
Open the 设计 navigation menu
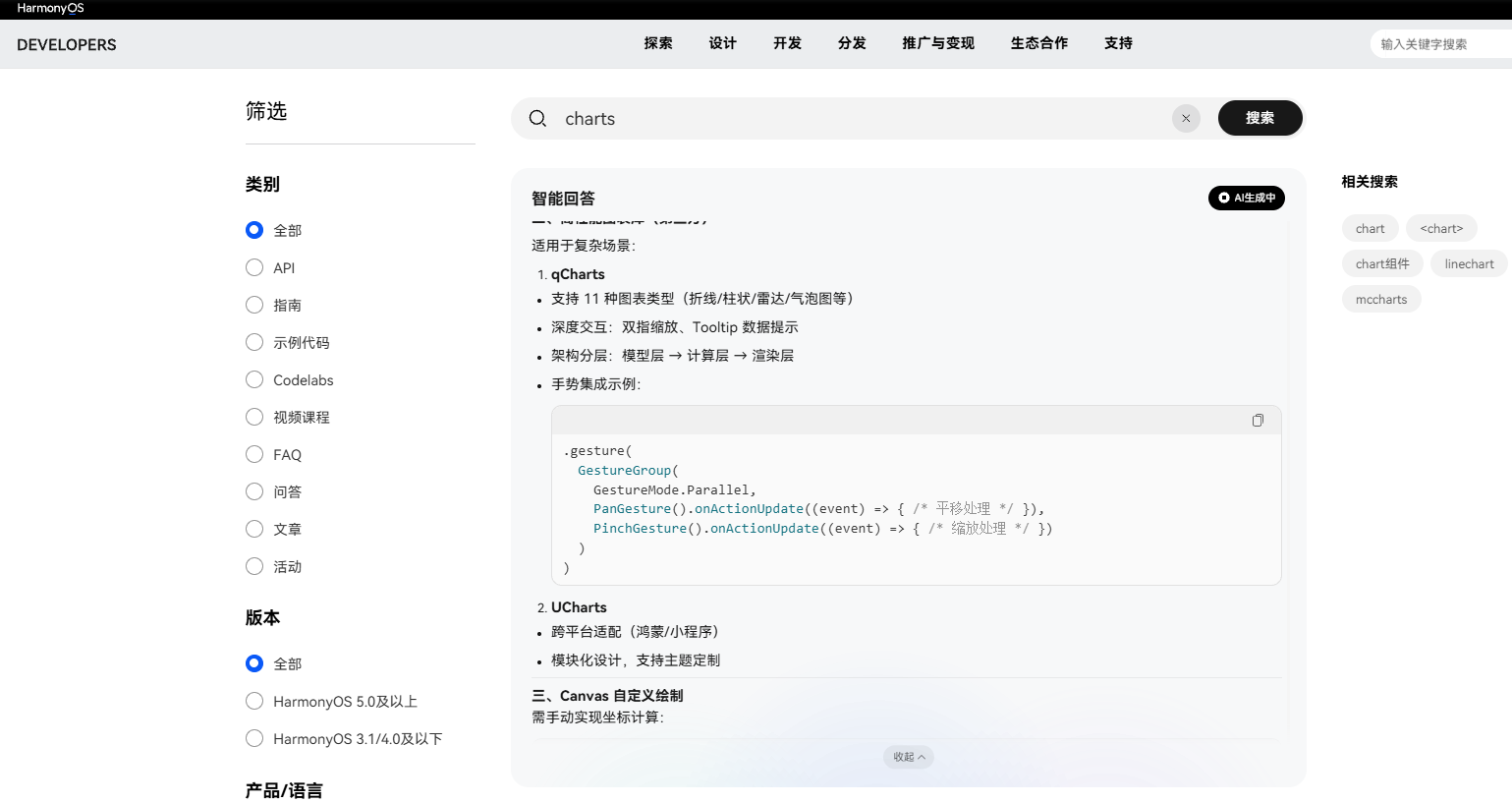(723, 43)
